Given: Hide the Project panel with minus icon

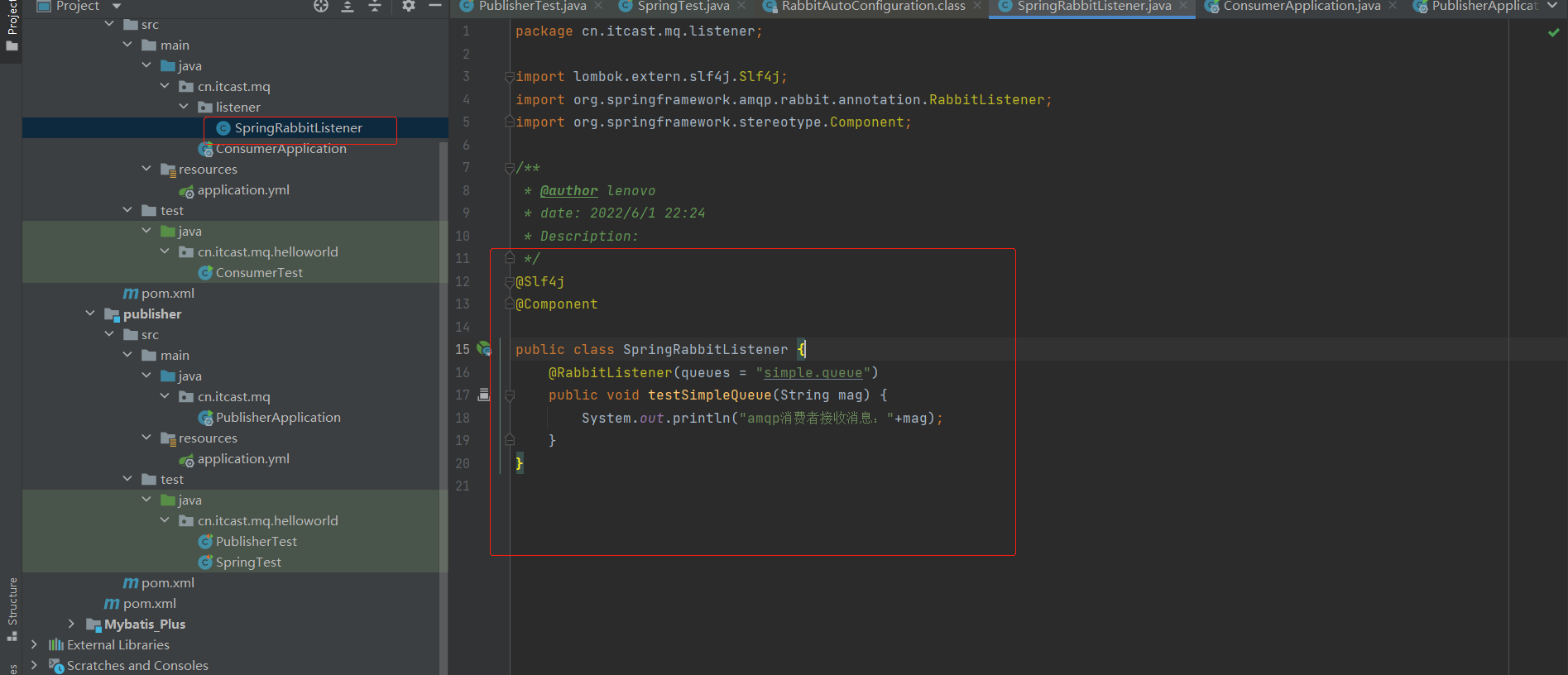Looking at the screenshot, I should (x=435, y=6).
